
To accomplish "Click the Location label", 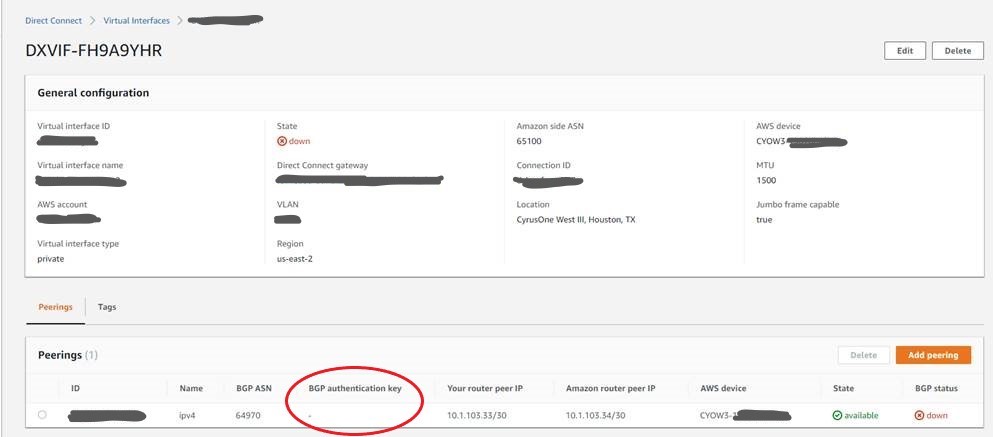I will pyautogui.click(x=533, y=205).
